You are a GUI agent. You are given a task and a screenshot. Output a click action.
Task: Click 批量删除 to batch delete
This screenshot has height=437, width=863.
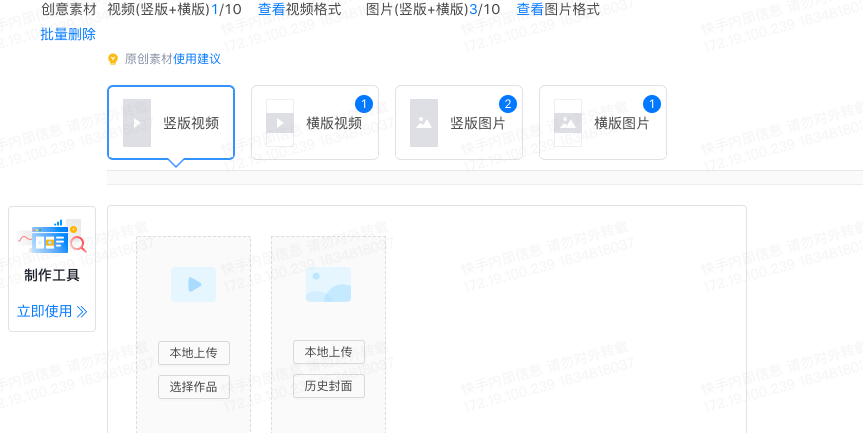(68, 34)
